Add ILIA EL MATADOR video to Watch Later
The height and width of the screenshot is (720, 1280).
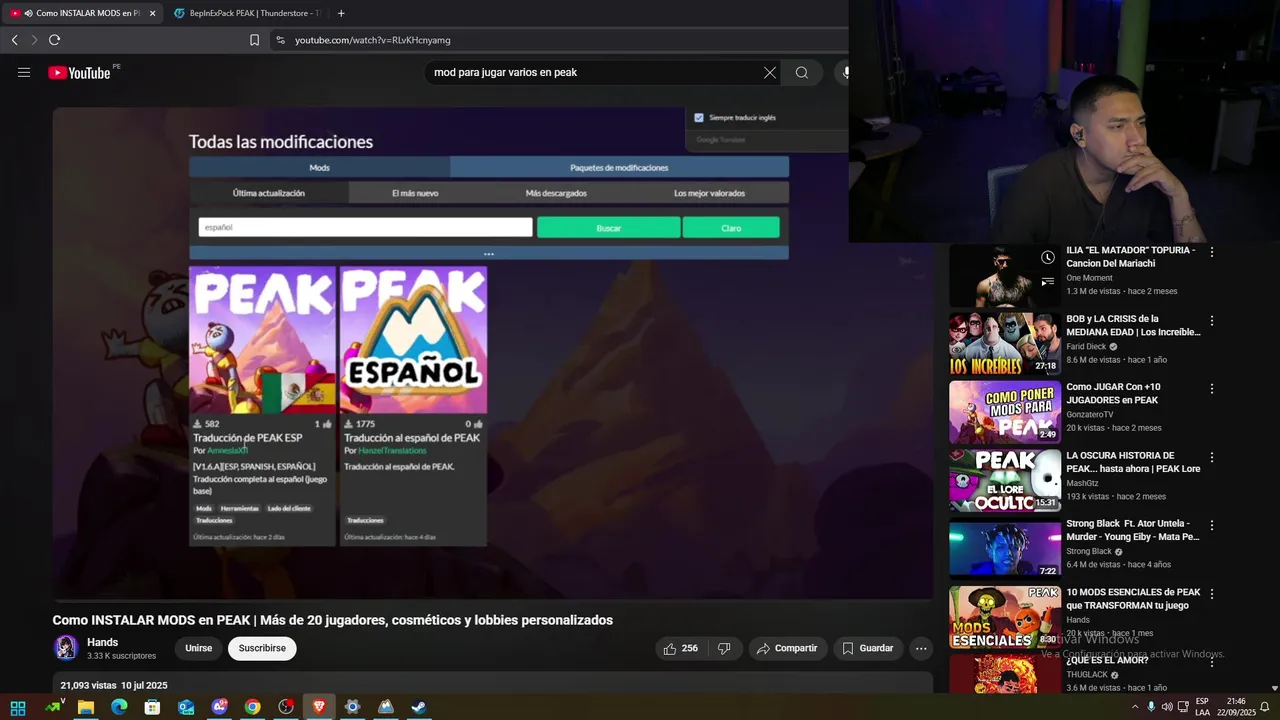tap(1047, 258)
